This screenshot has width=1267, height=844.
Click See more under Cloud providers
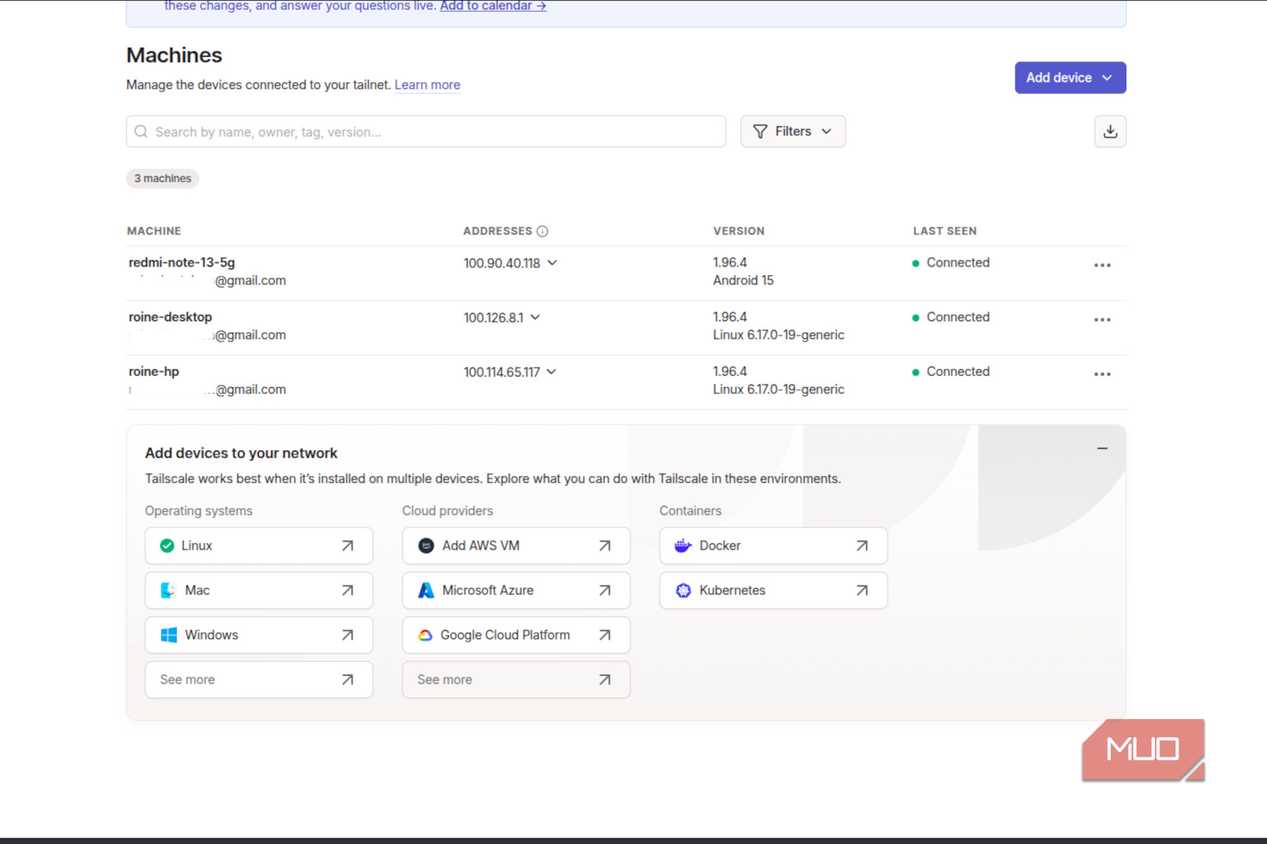[516, 680]
